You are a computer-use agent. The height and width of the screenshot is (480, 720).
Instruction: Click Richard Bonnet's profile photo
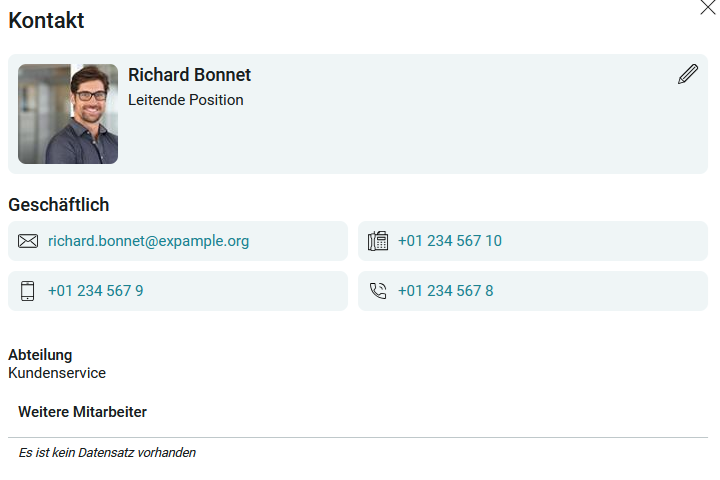[x=68, y=114]
